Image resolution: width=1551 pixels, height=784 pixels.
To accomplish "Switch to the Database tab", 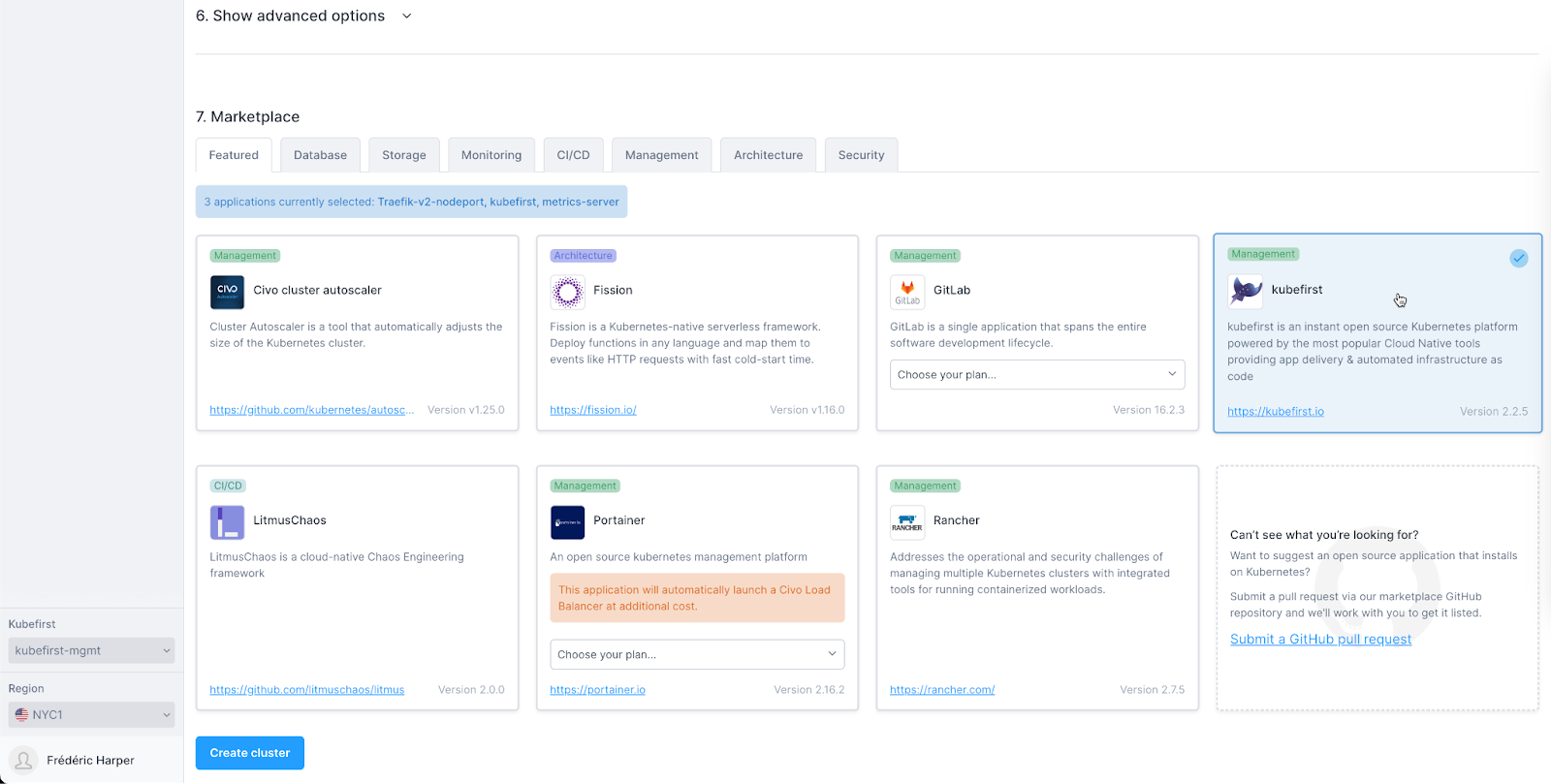I will pyautogui.click(x=320, y=155).
